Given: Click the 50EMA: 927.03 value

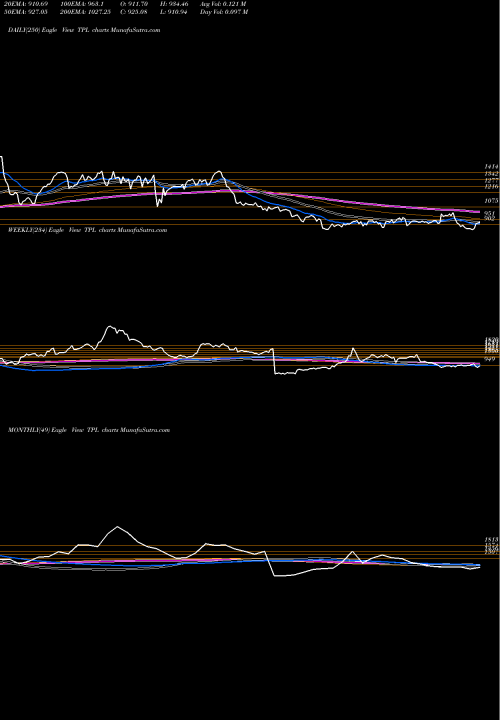Looking at the screenshot, I should 24,12.
